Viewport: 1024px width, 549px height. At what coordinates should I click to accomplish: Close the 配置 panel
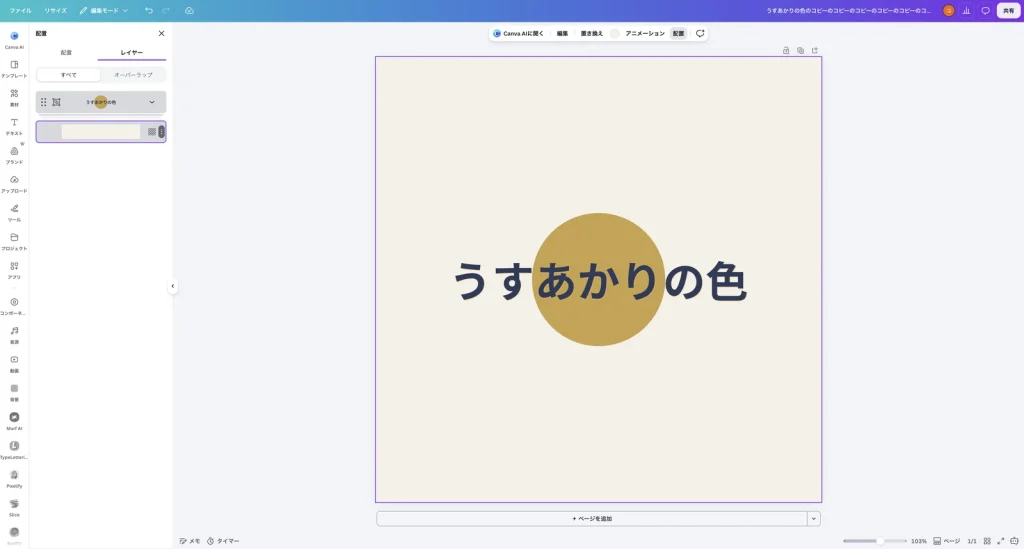click(161, 33)
